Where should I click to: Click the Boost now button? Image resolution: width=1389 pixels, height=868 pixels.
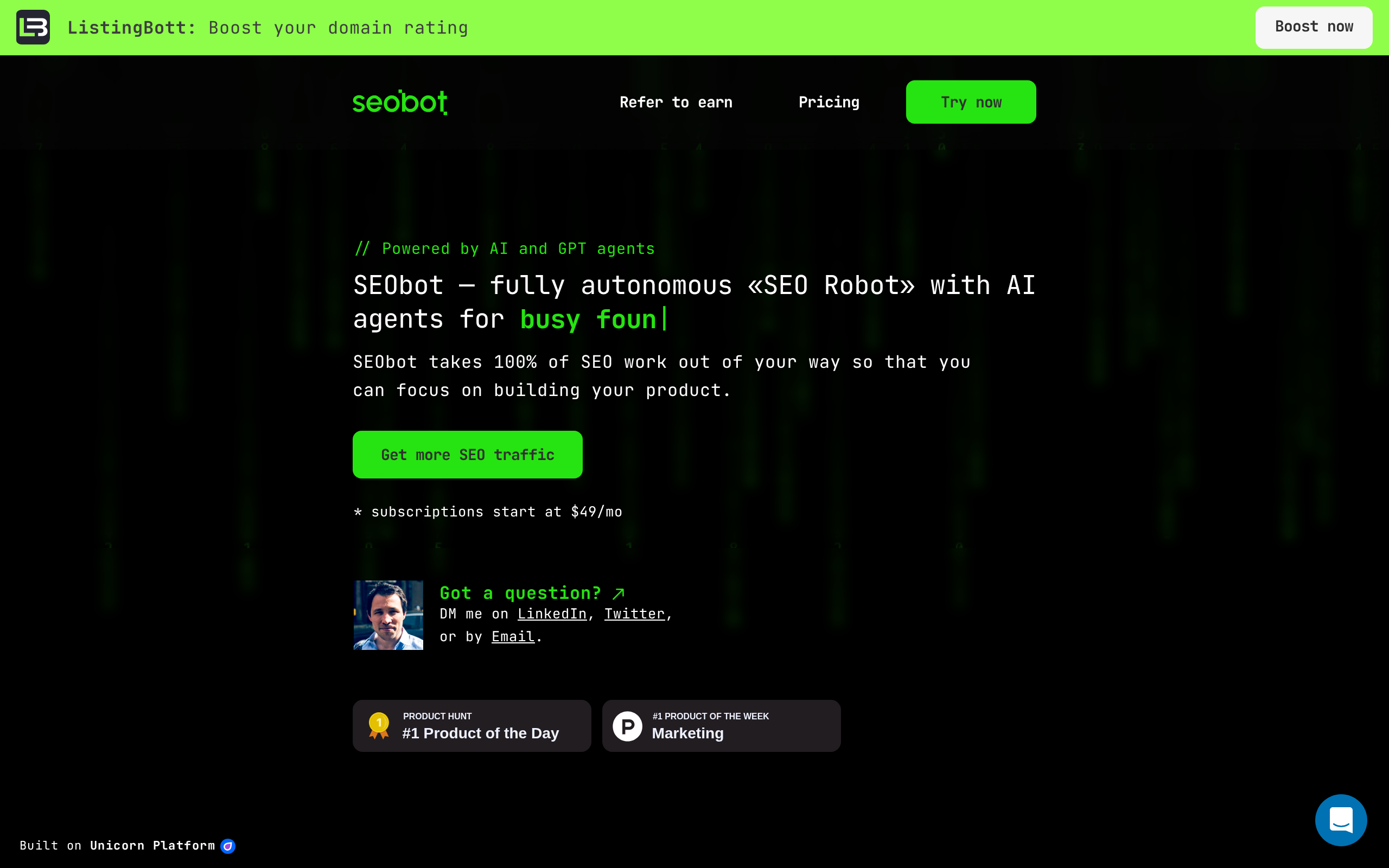pyautogui.click(x=1314, y=27)
